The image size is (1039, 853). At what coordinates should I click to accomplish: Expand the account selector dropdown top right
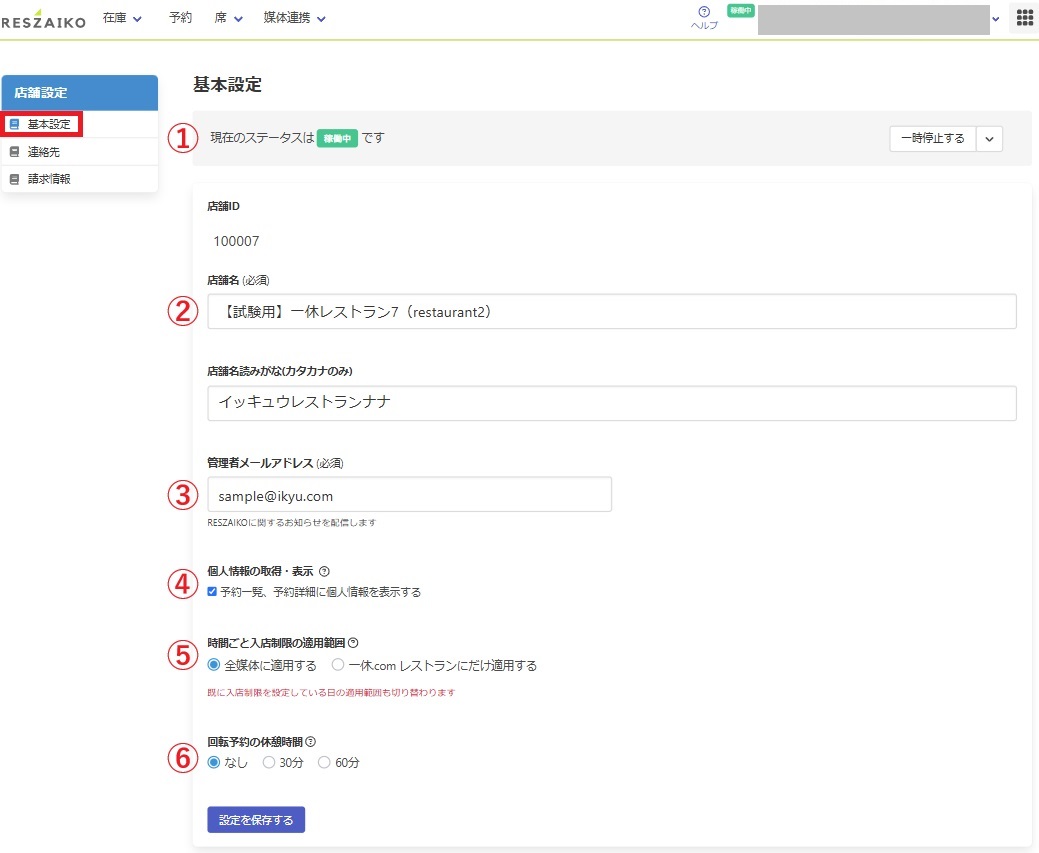point(995,18)
